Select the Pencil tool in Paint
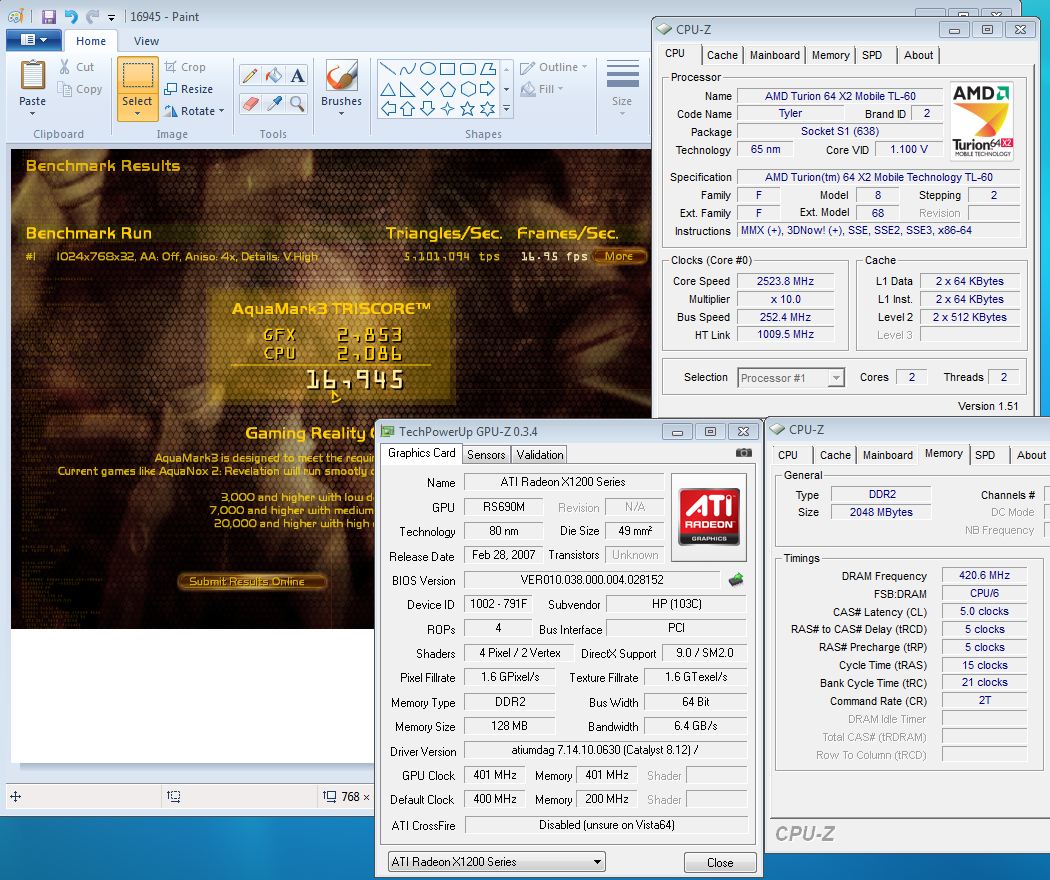The height and width of the screenshot is (880, 1050). pos(250,75)
